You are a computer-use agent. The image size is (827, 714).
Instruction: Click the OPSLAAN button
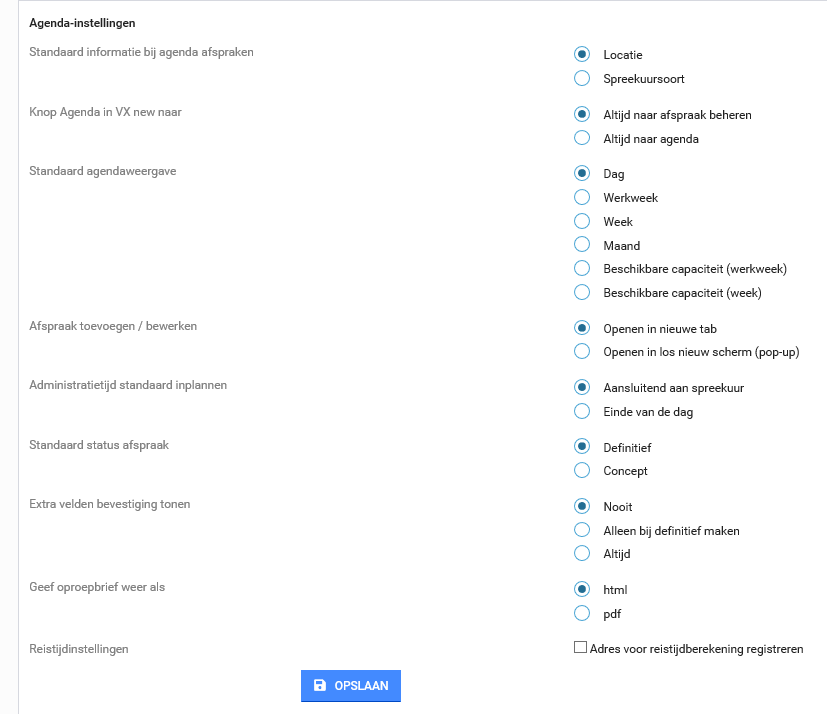tap(351, 686)
